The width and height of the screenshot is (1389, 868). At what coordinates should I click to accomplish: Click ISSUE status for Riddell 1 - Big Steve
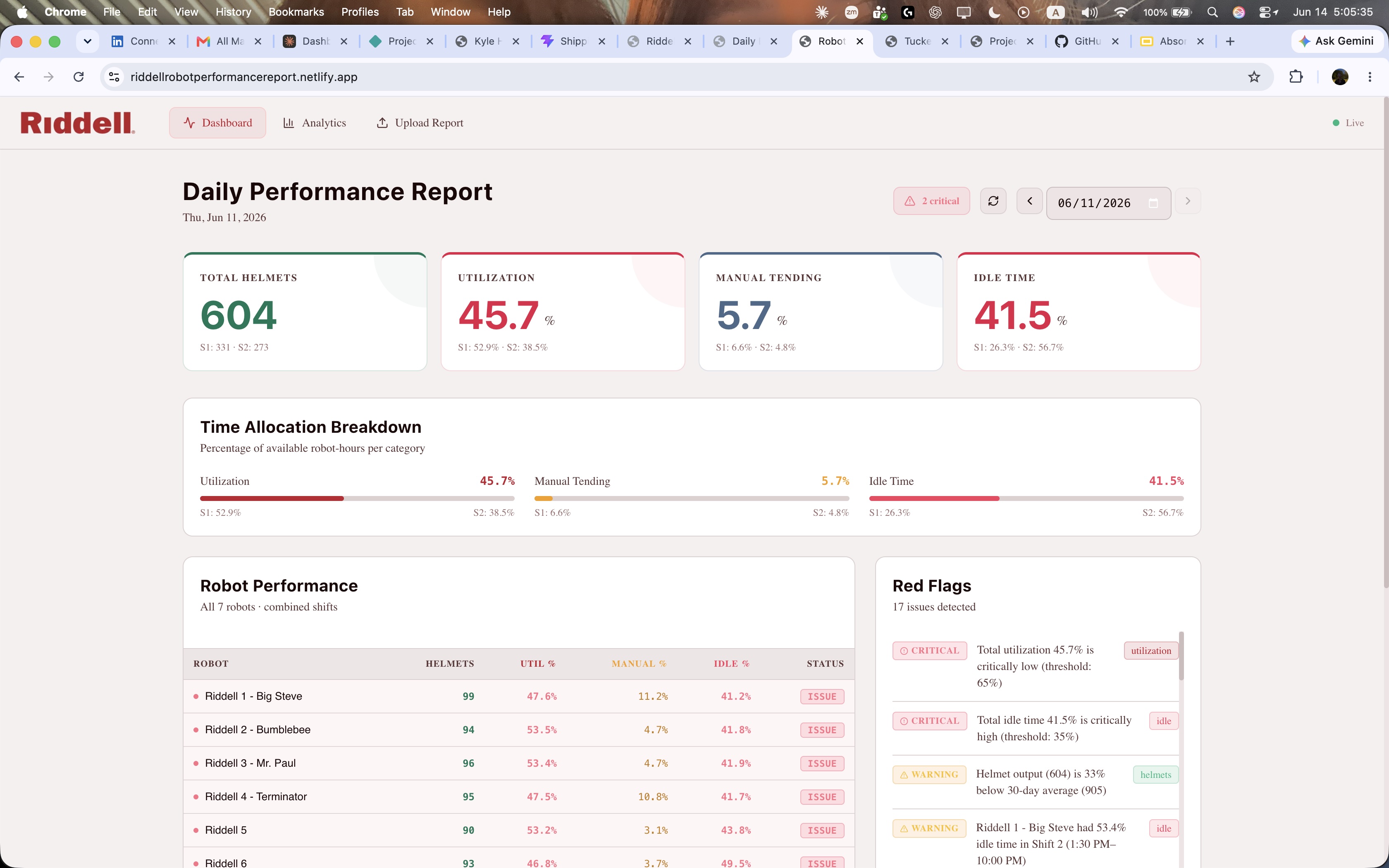click(x=822, y=696)
